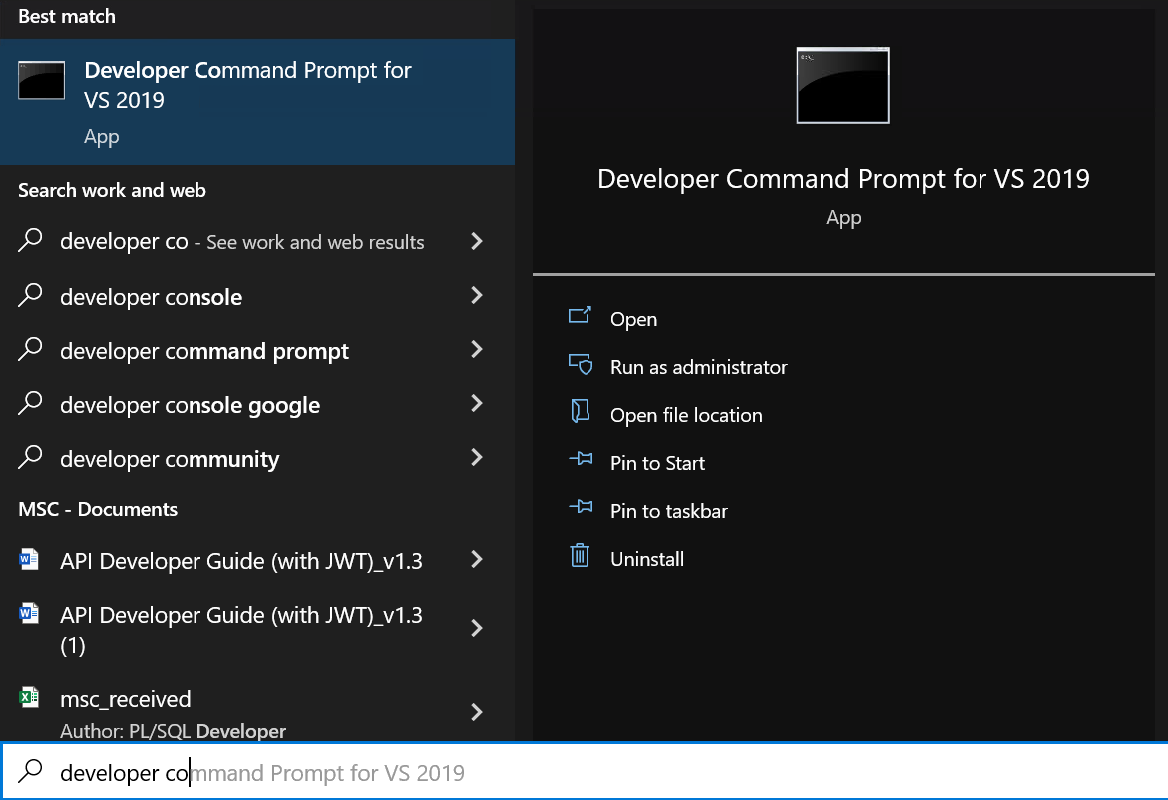The width and height of the screenshot is (1168, 800).
Task: Click the Open file location folder icon
Action: pos(580,411)
